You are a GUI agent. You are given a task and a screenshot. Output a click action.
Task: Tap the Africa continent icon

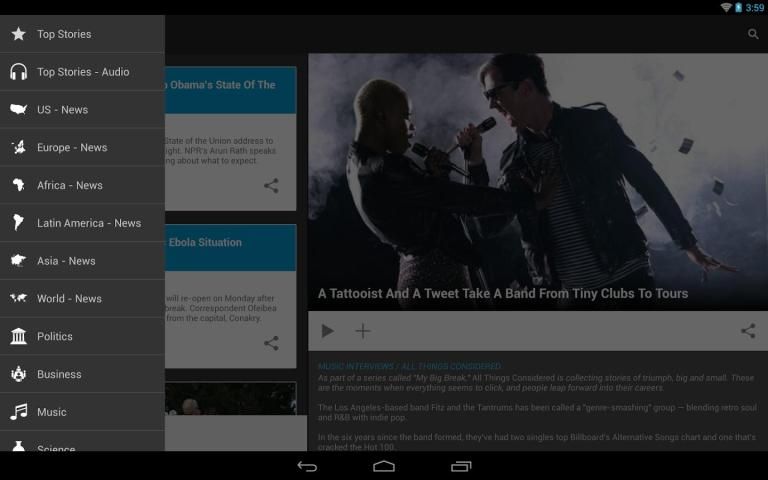click(18, 185)
